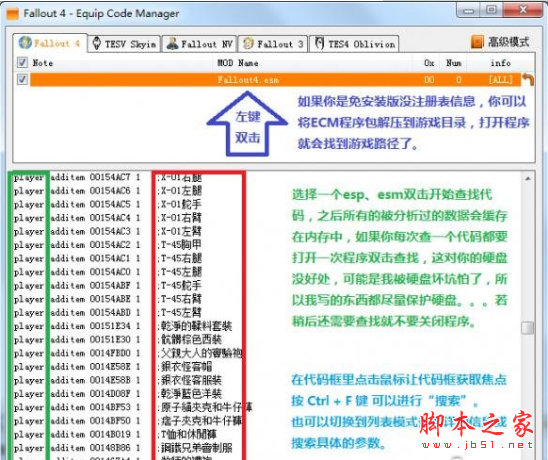Select the code line with ID 0014B019
This screenshot has width=548, height=460.
tap(115, 434)
